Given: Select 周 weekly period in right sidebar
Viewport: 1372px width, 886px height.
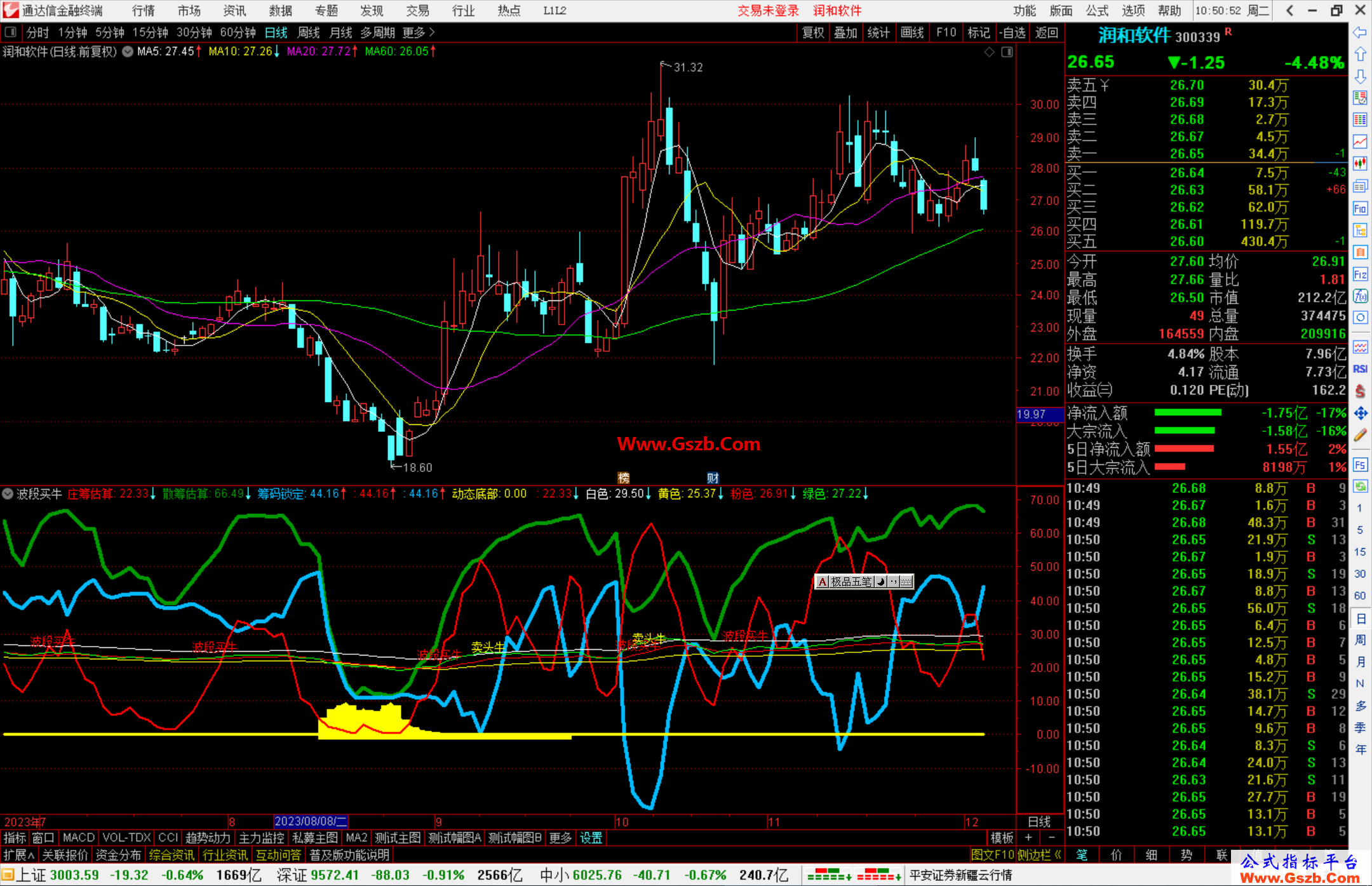Looking at the screenshot, I should coord(1360,640).
